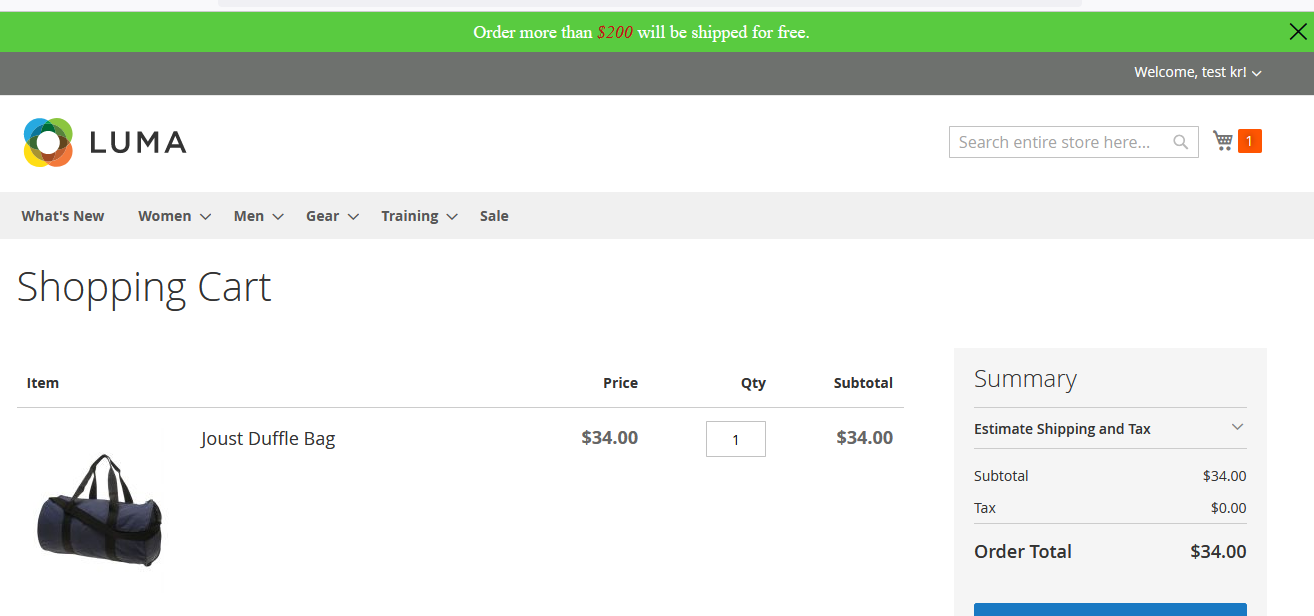The image size is (1314, 616).
Task: Click the orange cart item counter
Action: click(x=1249, y=141)
